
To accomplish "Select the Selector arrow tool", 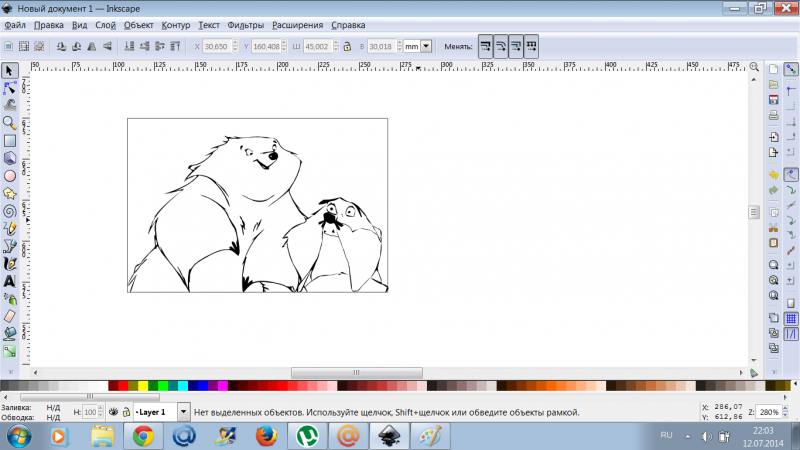I will click(x=10, y=70).
